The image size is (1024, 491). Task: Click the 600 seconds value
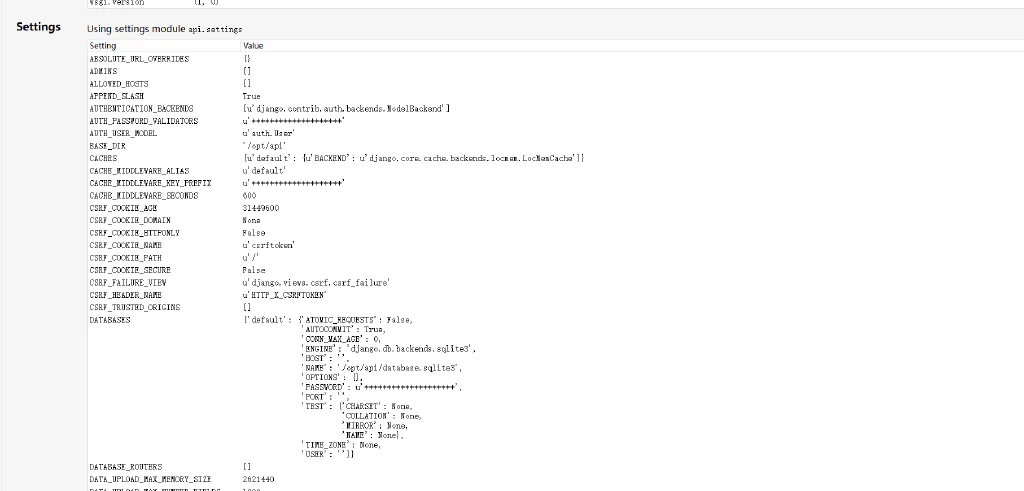(249, 196)
